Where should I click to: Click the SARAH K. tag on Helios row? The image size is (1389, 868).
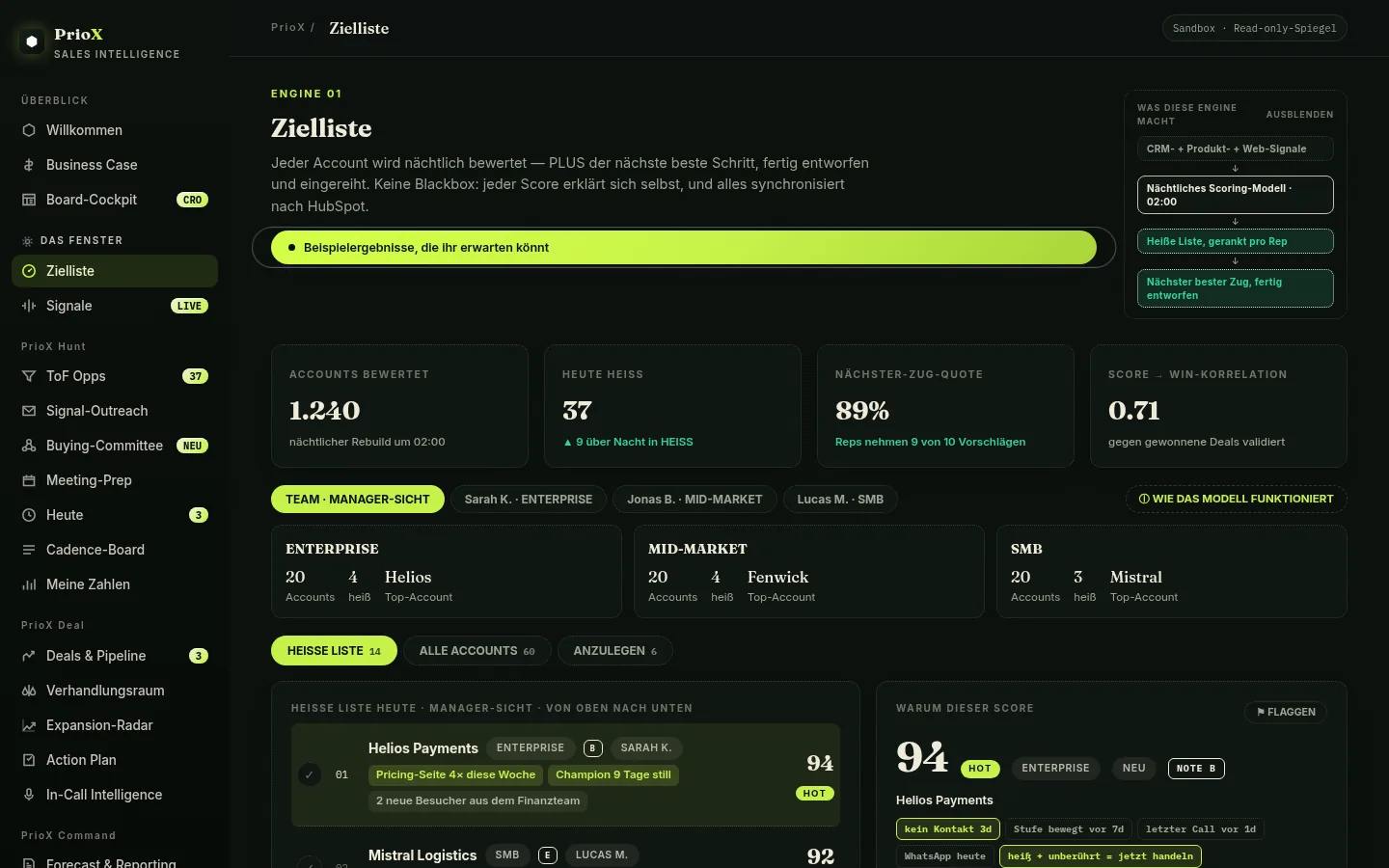click(x=646, y=748)
